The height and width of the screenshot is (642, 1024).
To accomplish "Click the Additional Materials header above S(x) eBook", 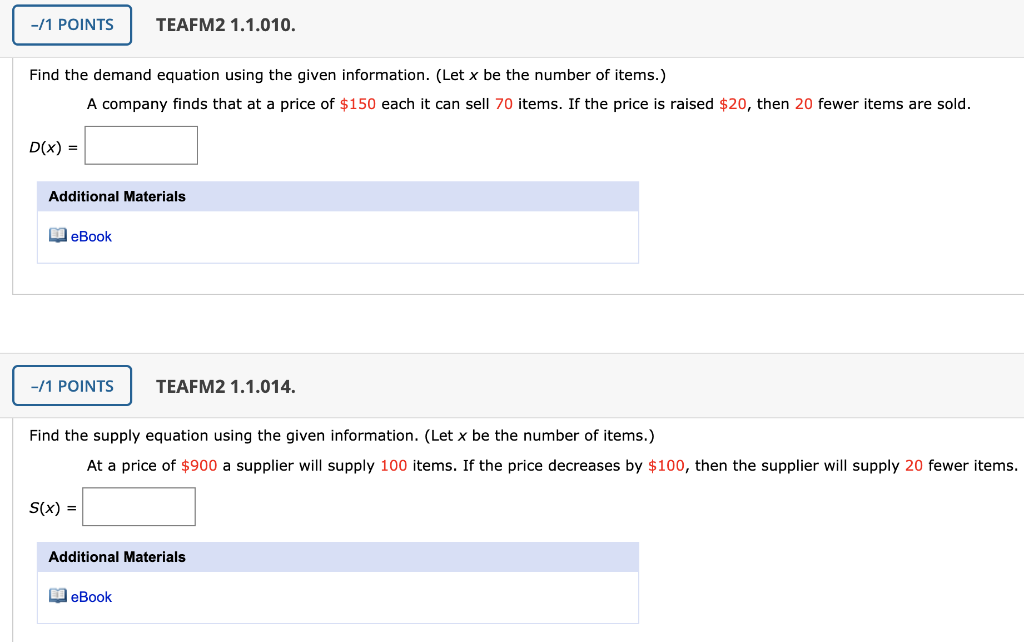I will coord(116,557).
